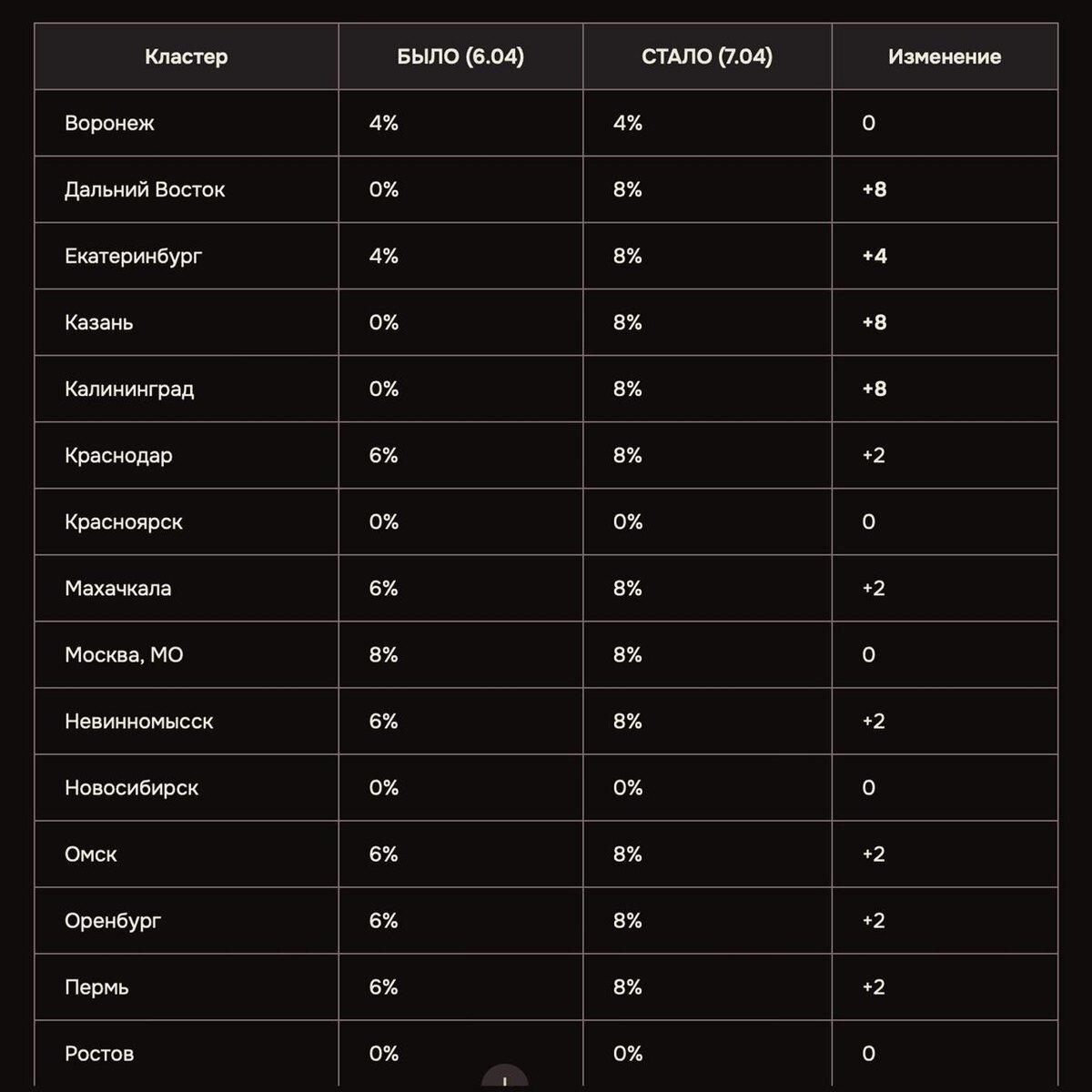Click the Невинномысск row name

point(138,721)
